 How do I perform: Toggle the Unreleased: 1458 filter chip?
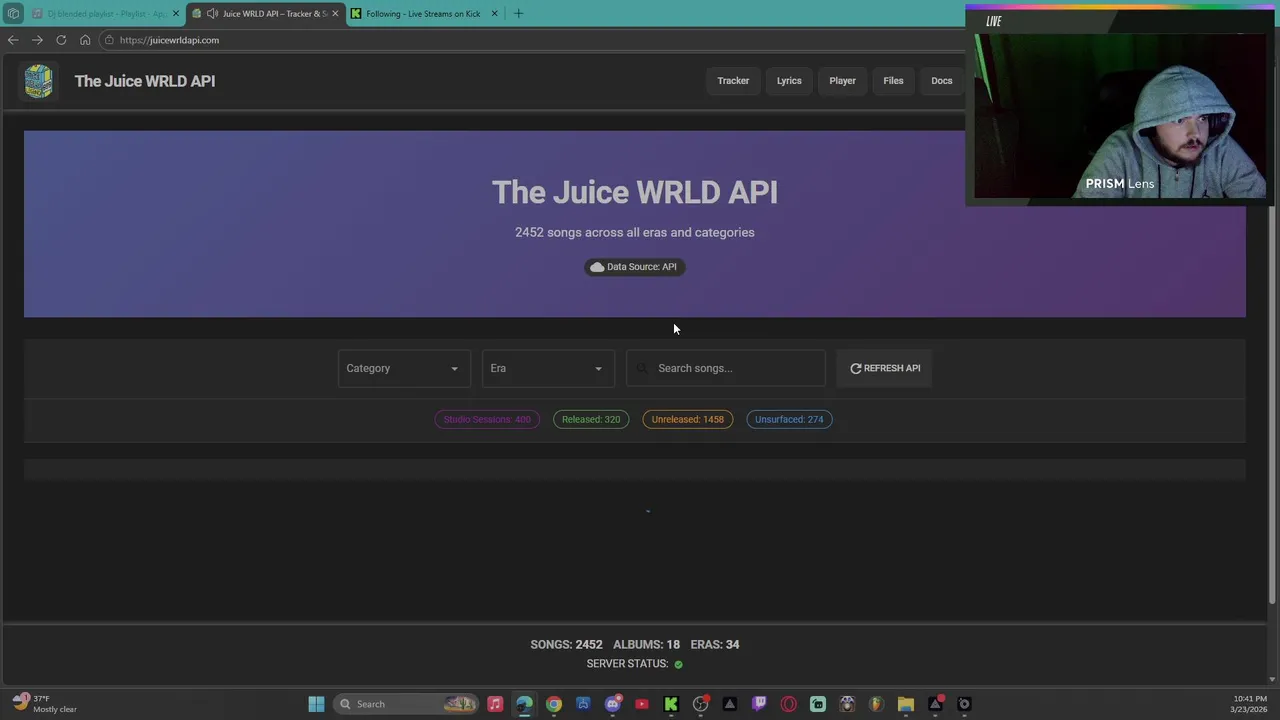(687, 419)
